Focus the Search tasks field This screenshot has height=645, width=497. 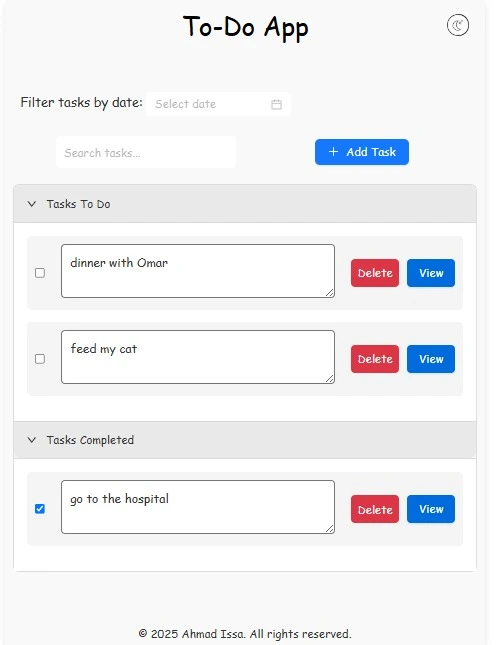click(146, 153)
